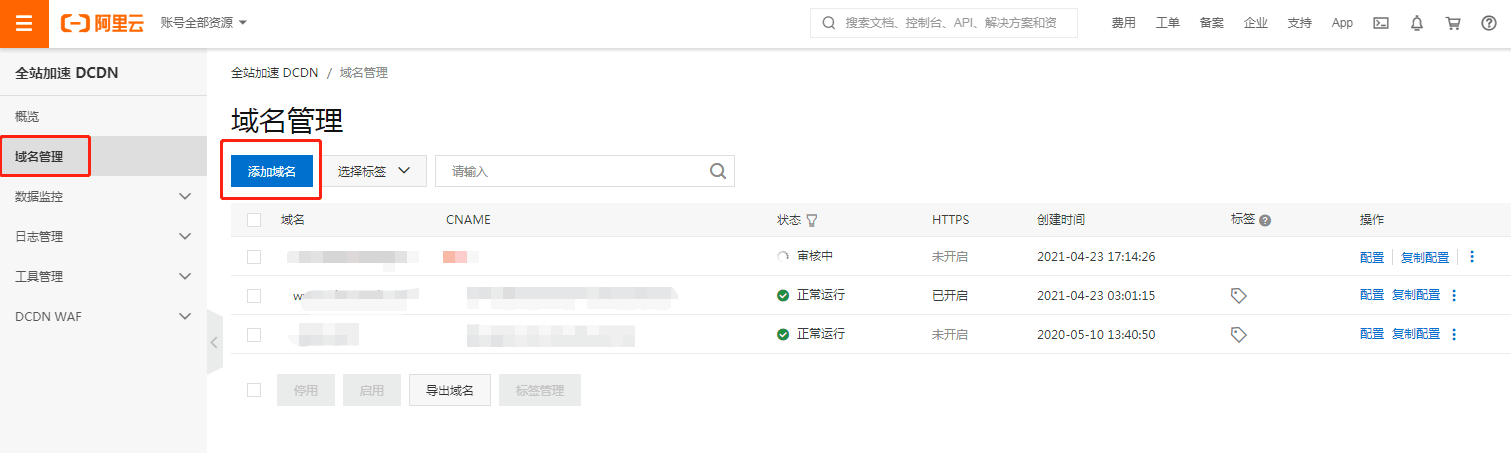The height and width of the screenshot is (453, 1511).
Task: Check the box for the 审核中 domain row
Action: click(254, 257)
